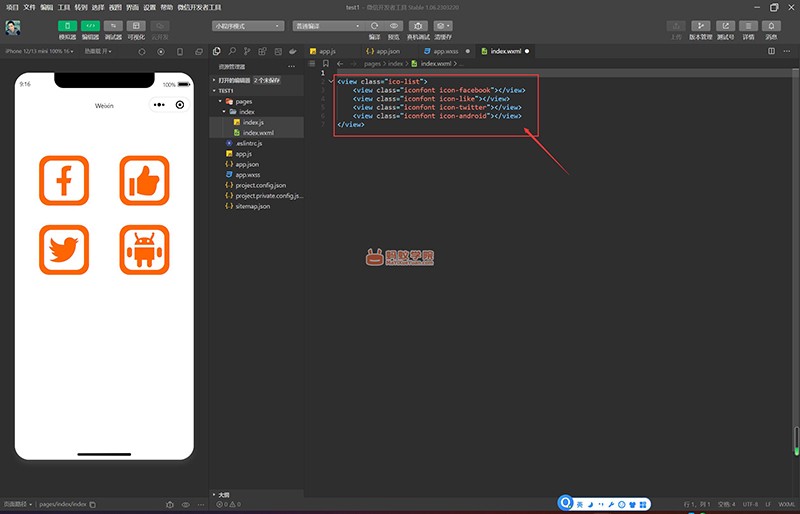
Task: Open app.js in file tree
Action: (x=257, y=154)
